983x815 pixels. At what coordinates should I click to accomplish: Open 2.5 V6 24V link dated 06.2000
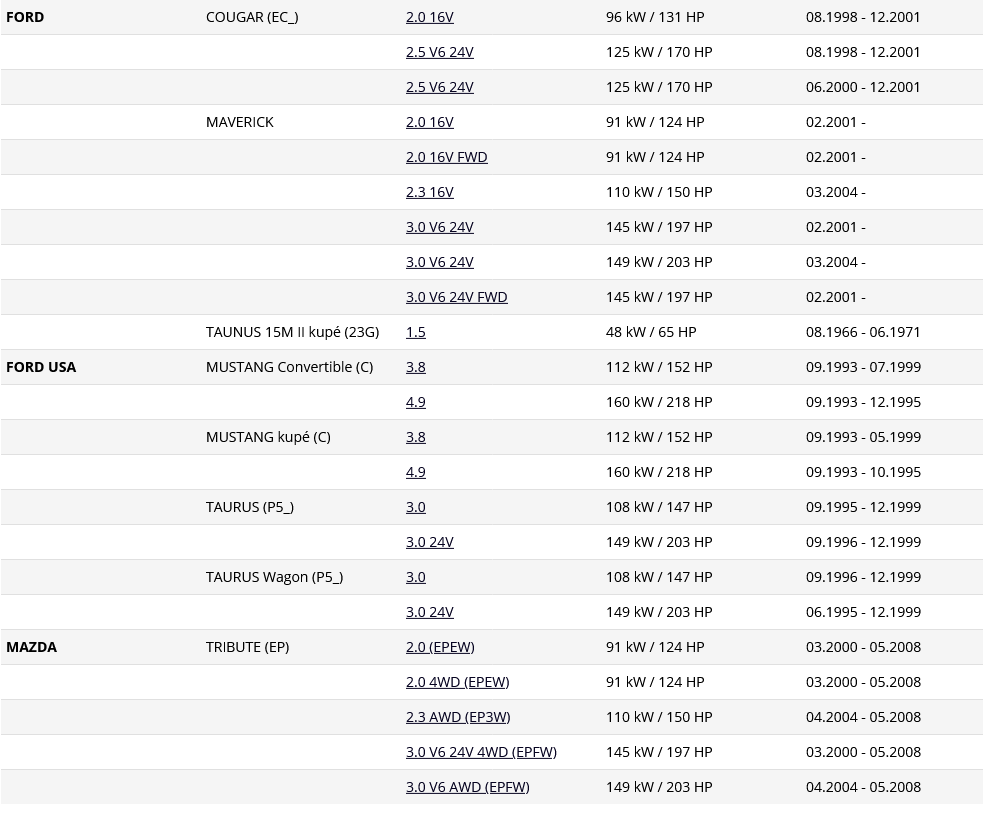tap(439, 87)
